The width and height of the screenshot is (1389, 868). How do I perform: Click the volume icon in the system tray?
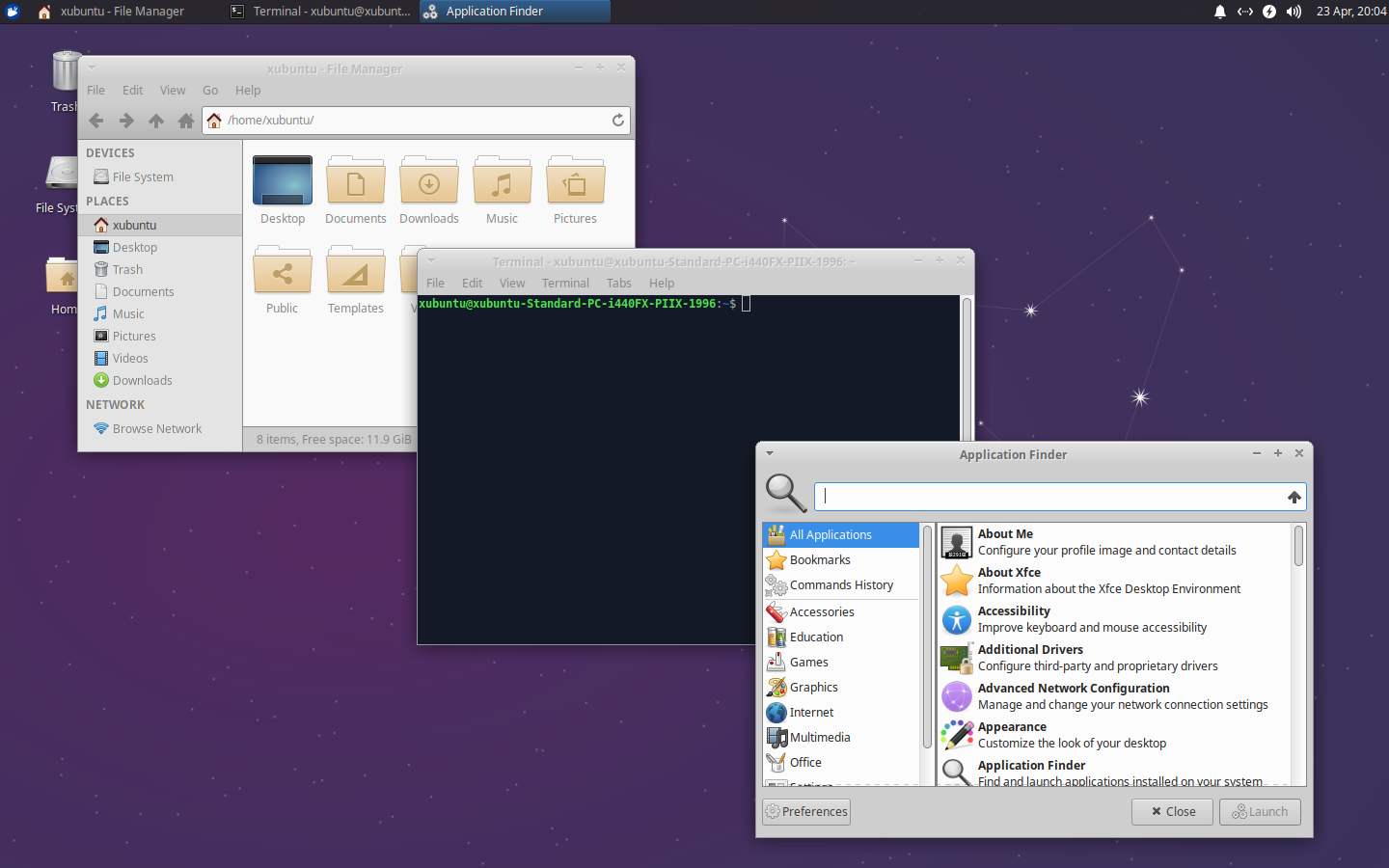coord(1293,12)
